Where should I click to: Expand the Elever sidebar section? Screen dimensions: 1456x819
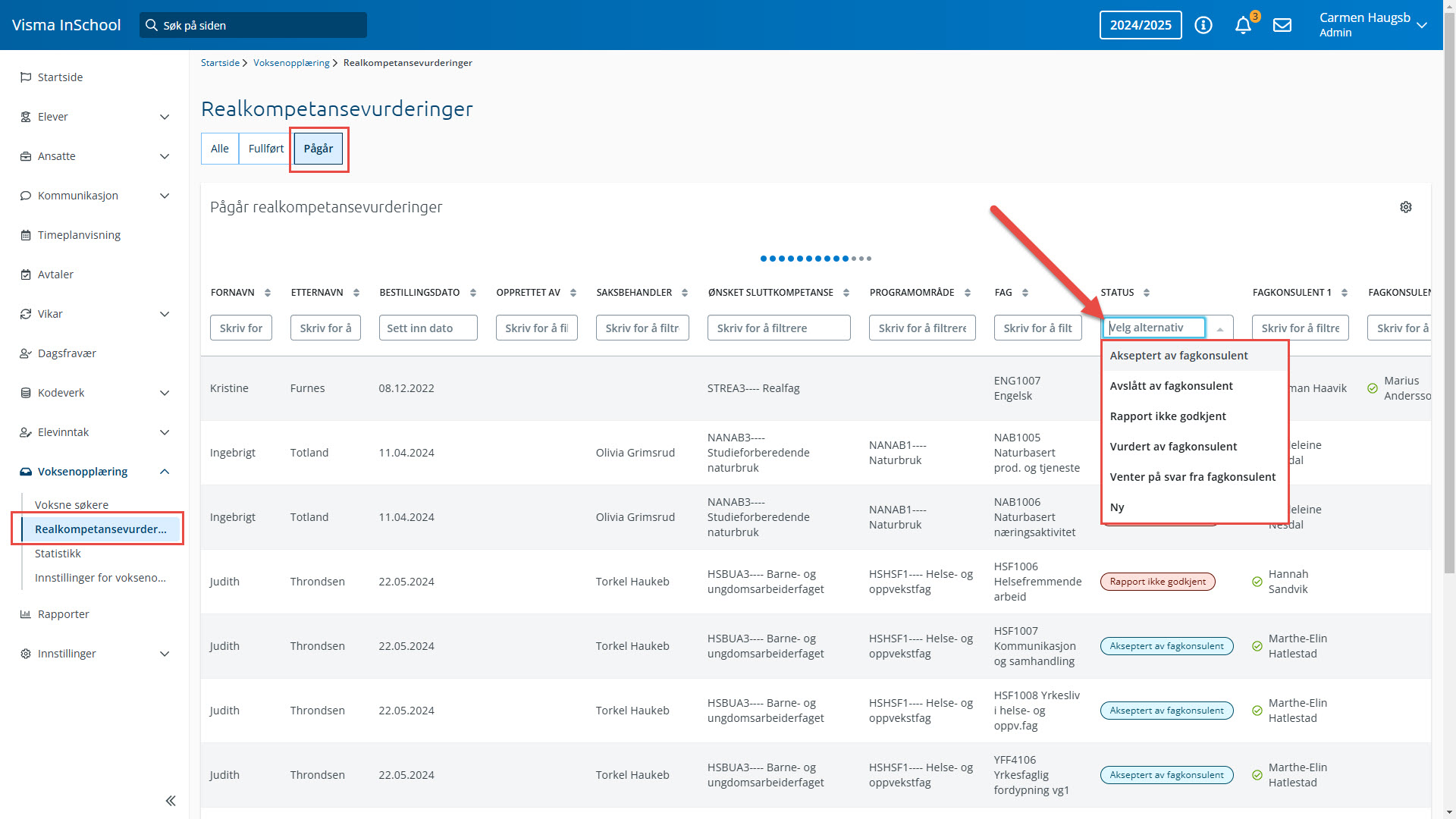[x=165, y=117]
